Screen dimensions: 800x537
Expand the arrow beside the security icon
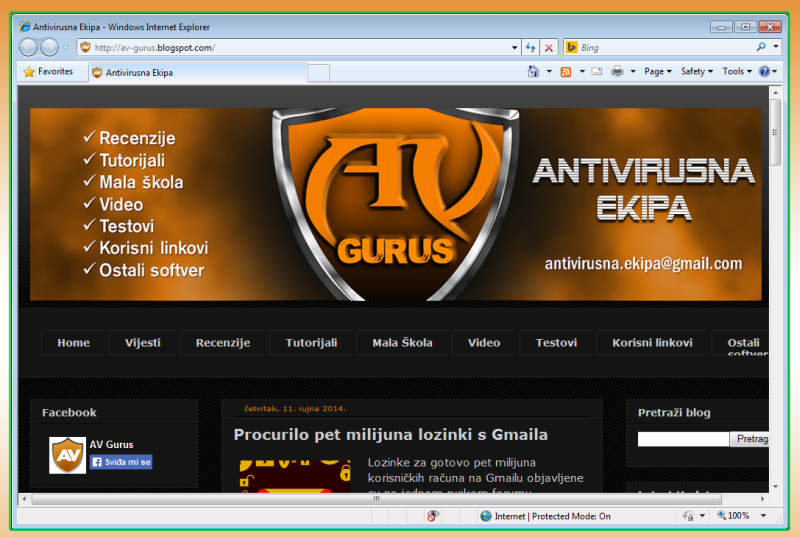tap(703, 516)
